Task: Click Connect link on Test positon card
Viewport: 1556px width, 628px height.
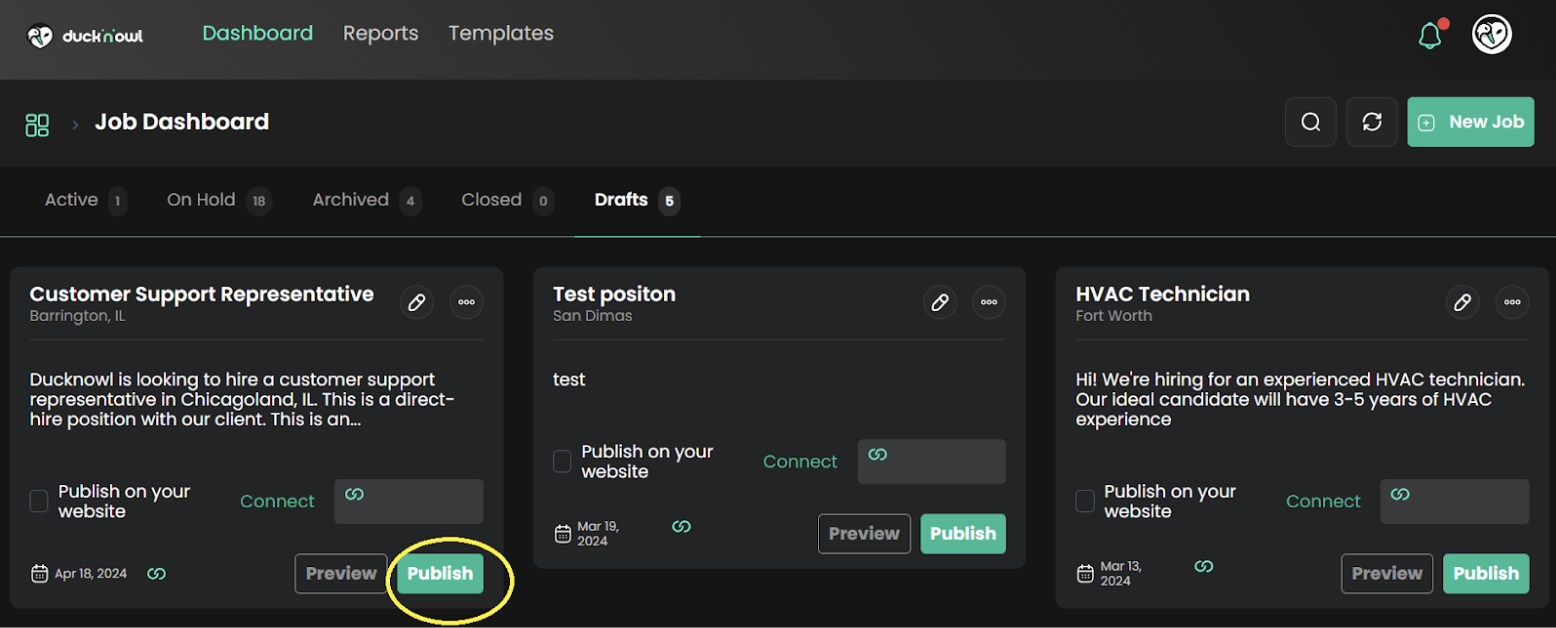Action: click(x=800, y=461)
